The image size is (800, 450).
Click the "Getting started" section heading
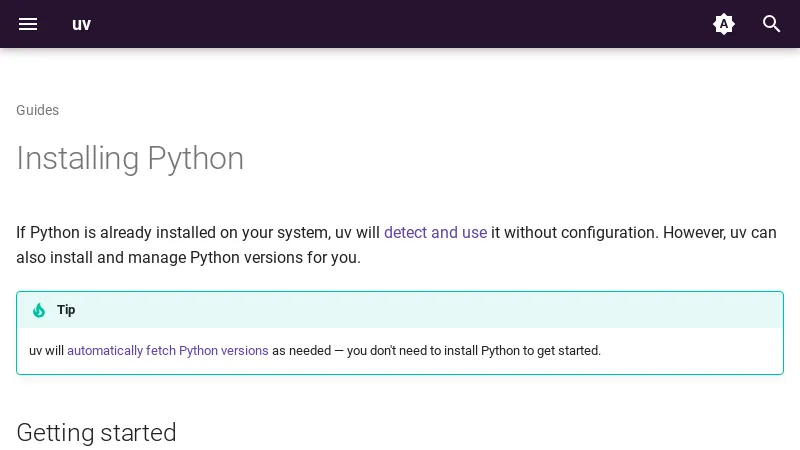coord(96,432)
